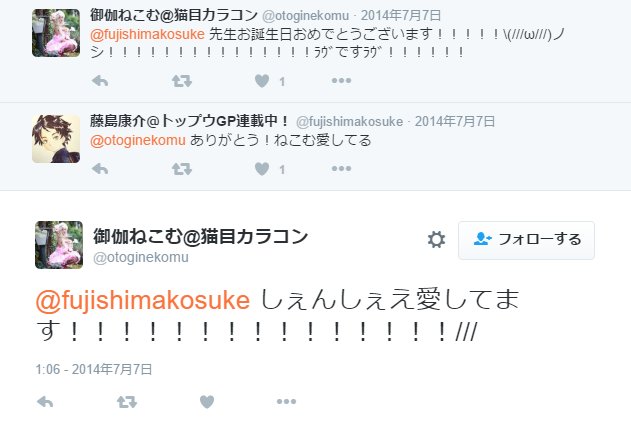Retweet the first birthday greeting tweet
Viewport: 631px width, 429px height.
pyautogui.click(x=182, y=81)
